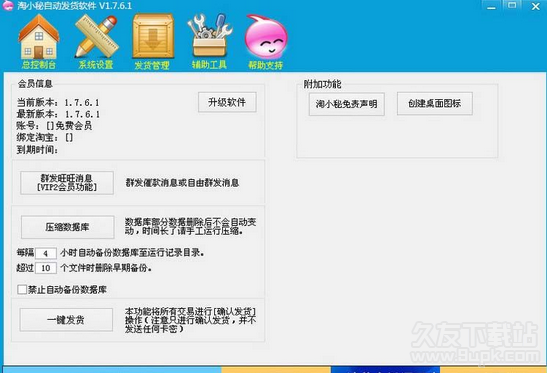Open 系统设置 pencil and ruler icon
The width and height of the screenshot is (547, 373).
pos(96,37)
